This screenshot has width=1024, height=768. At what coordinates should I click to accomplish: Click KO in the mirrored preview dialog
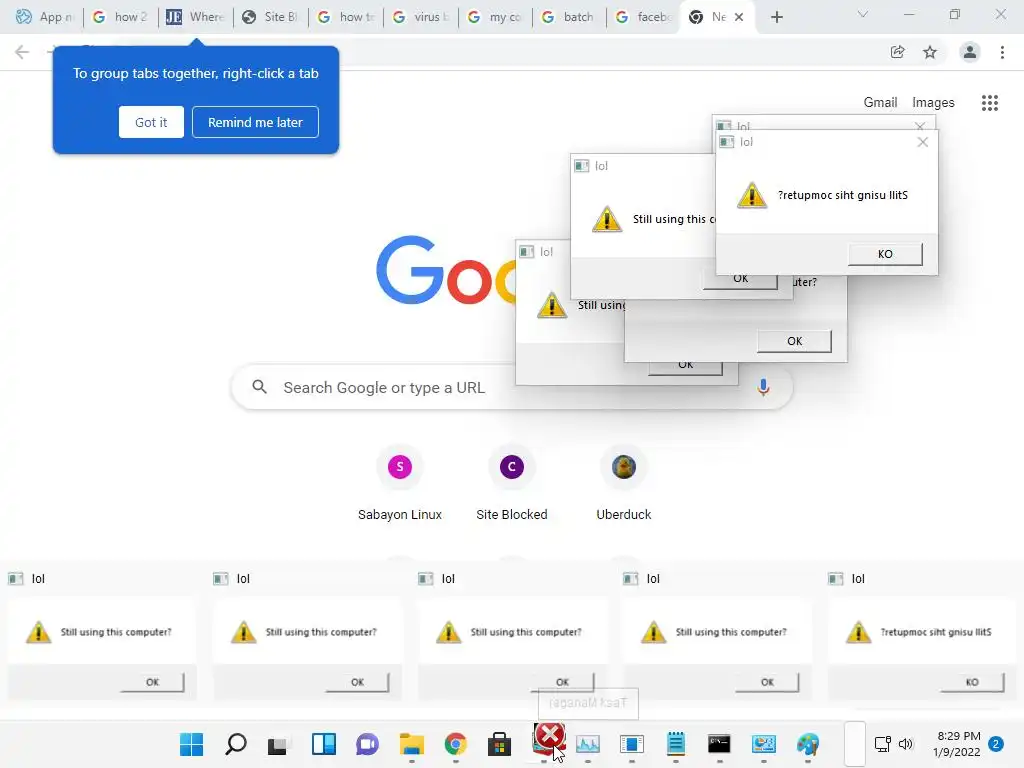tap(972, 682)
